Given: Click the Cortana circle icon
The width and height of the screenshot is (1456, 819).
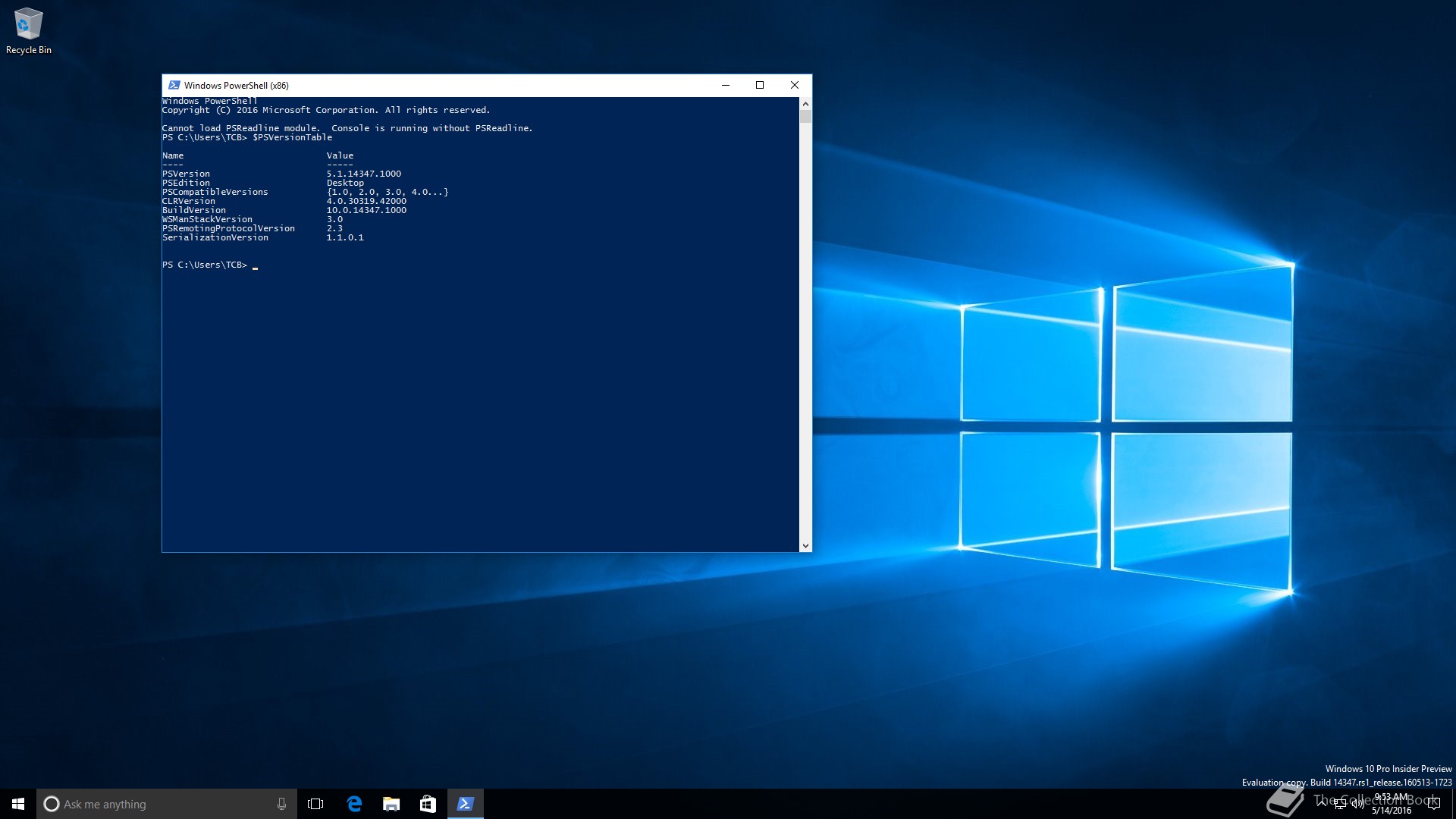Looking at the screenshot, I should point(52,804).
